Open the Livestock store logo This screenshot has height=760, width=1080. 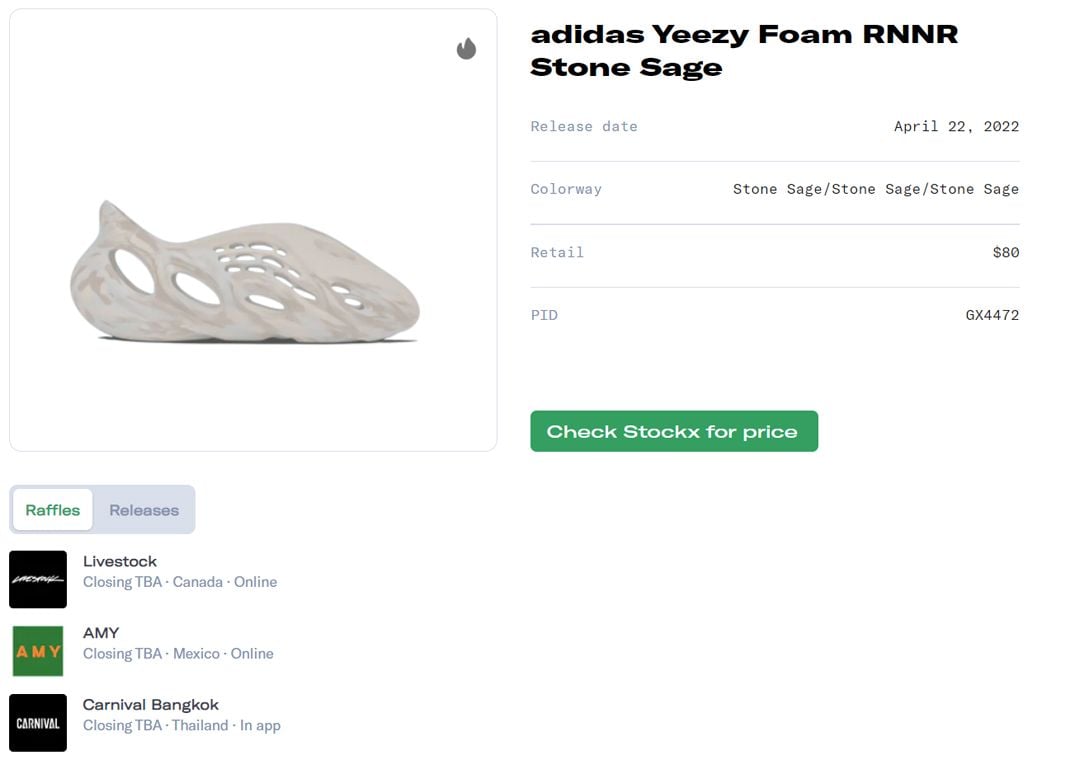pos(38,579)
